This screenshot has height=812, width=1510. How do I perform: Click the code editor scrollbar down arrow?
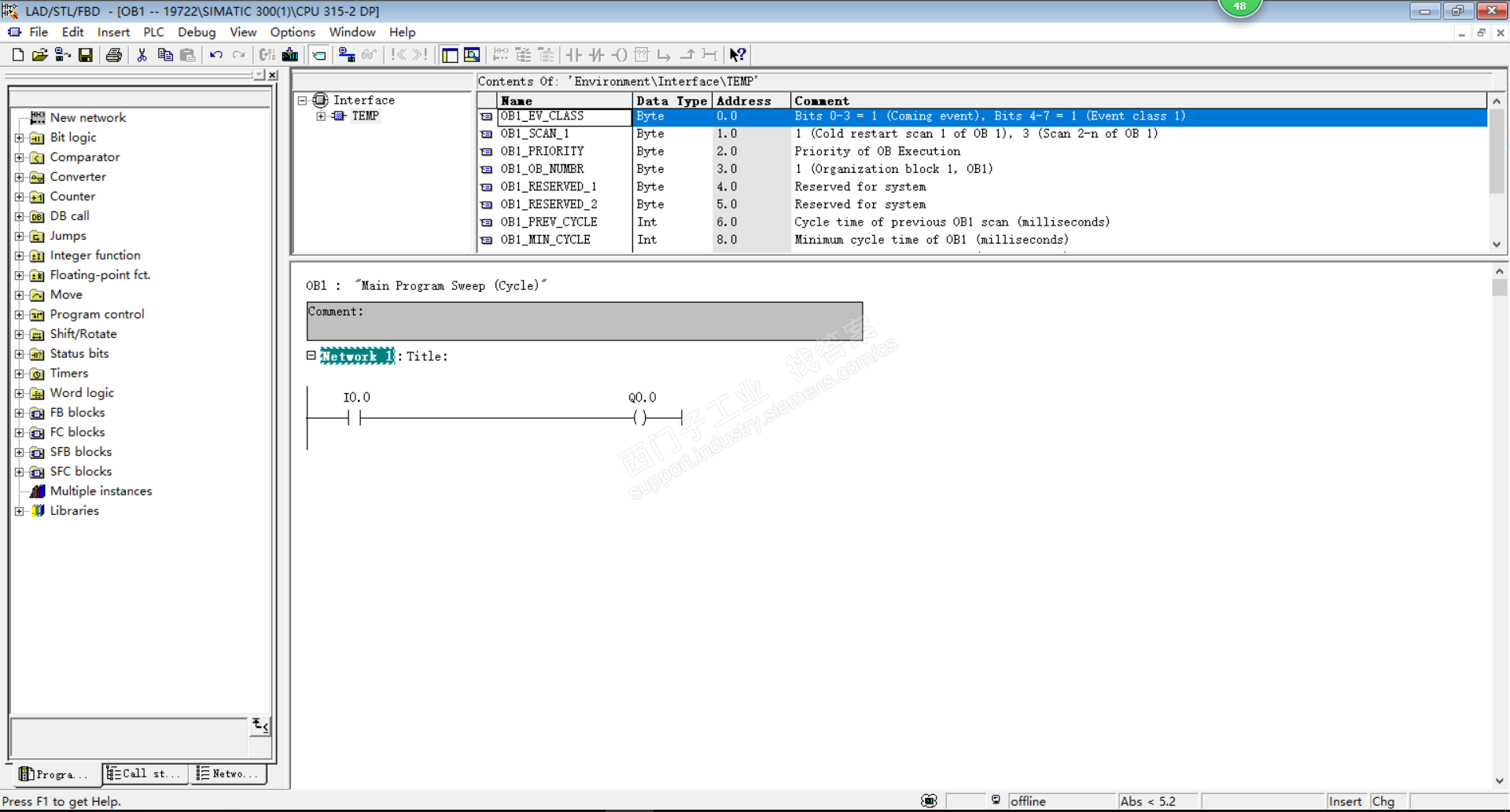1500,781
